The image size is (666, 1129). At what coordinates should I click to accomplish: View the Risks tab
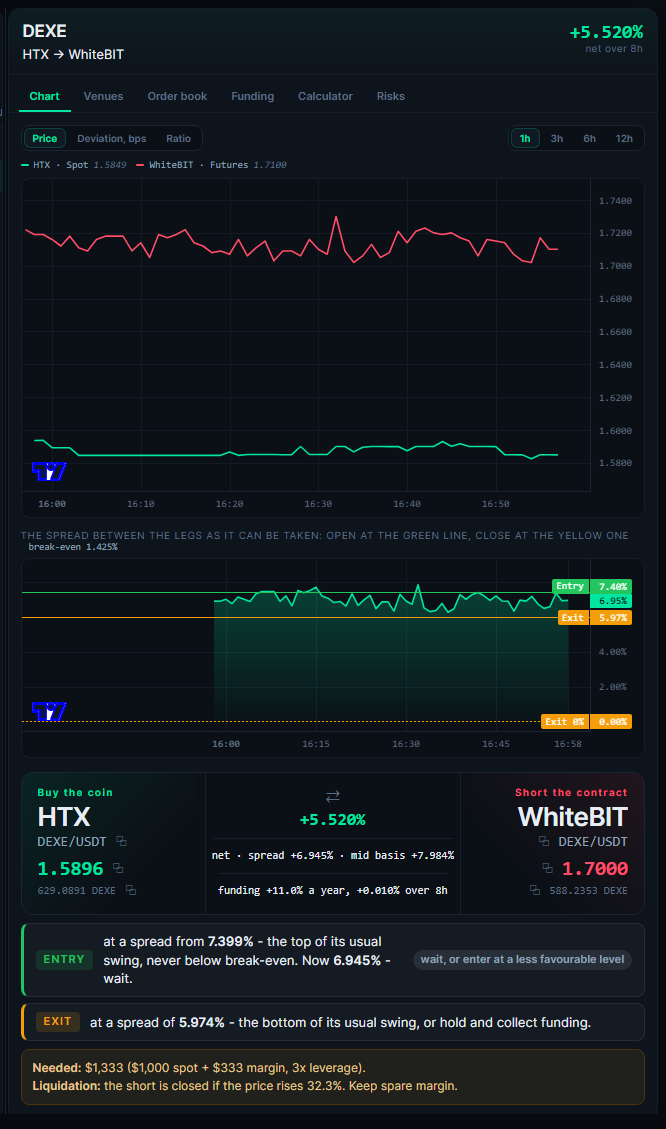[x=391, y=96]
